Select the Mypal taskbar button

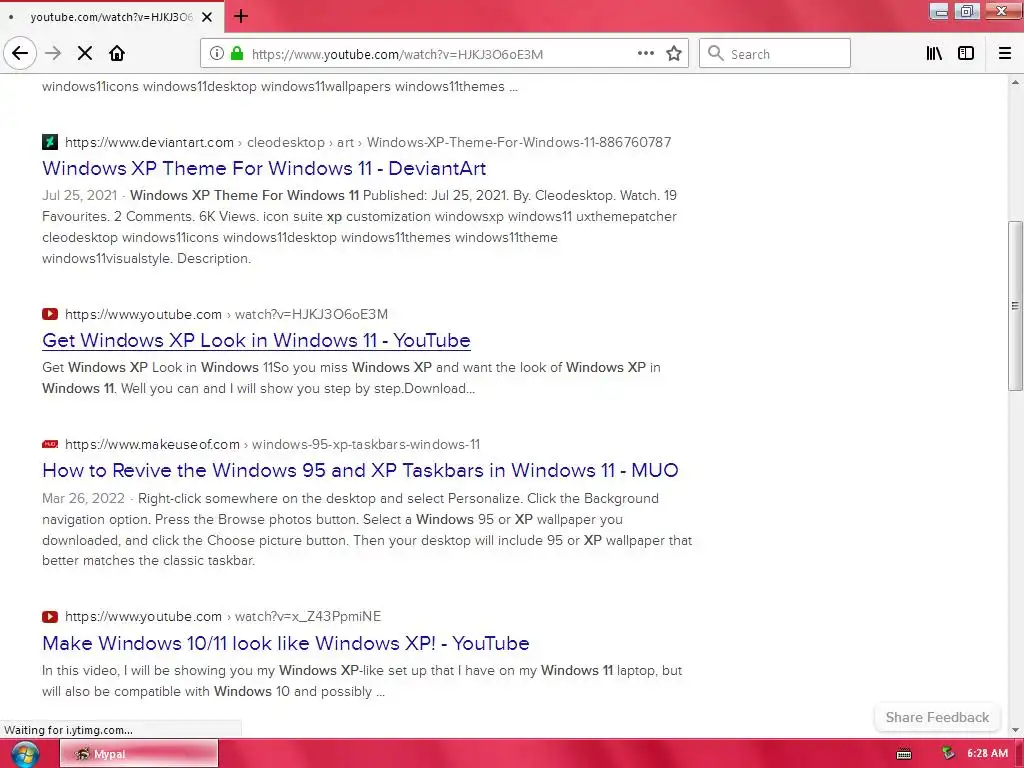[138, 754]
